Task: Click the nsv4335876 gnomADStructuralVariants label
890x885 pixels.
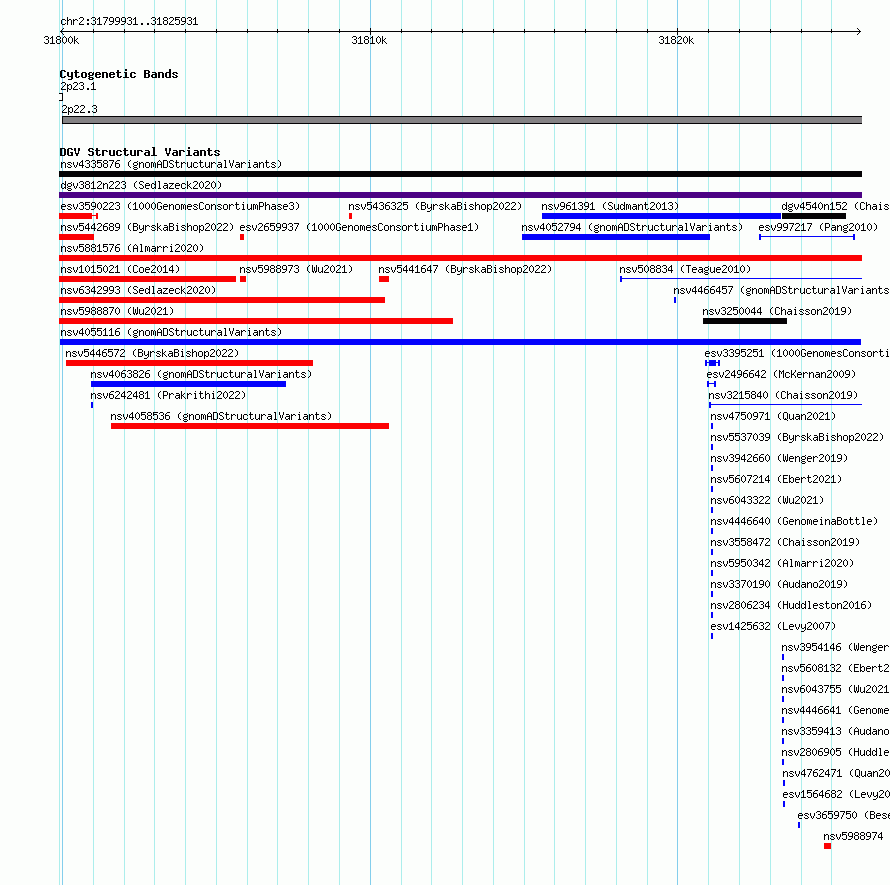Action: coord(171,165)
